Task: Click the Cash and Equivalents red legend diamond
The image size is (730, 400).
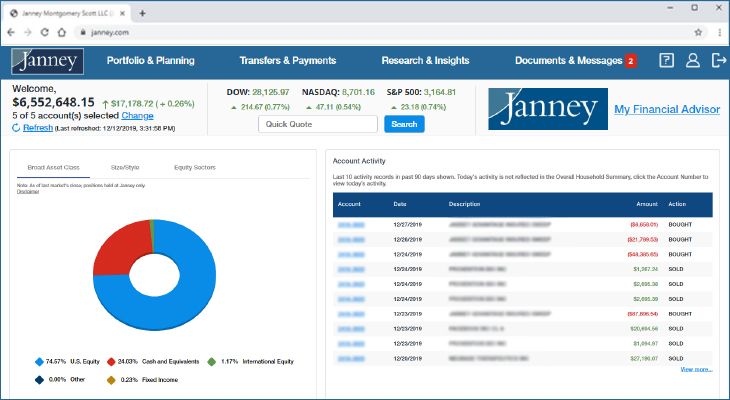Action: click(x=111, y=362)
